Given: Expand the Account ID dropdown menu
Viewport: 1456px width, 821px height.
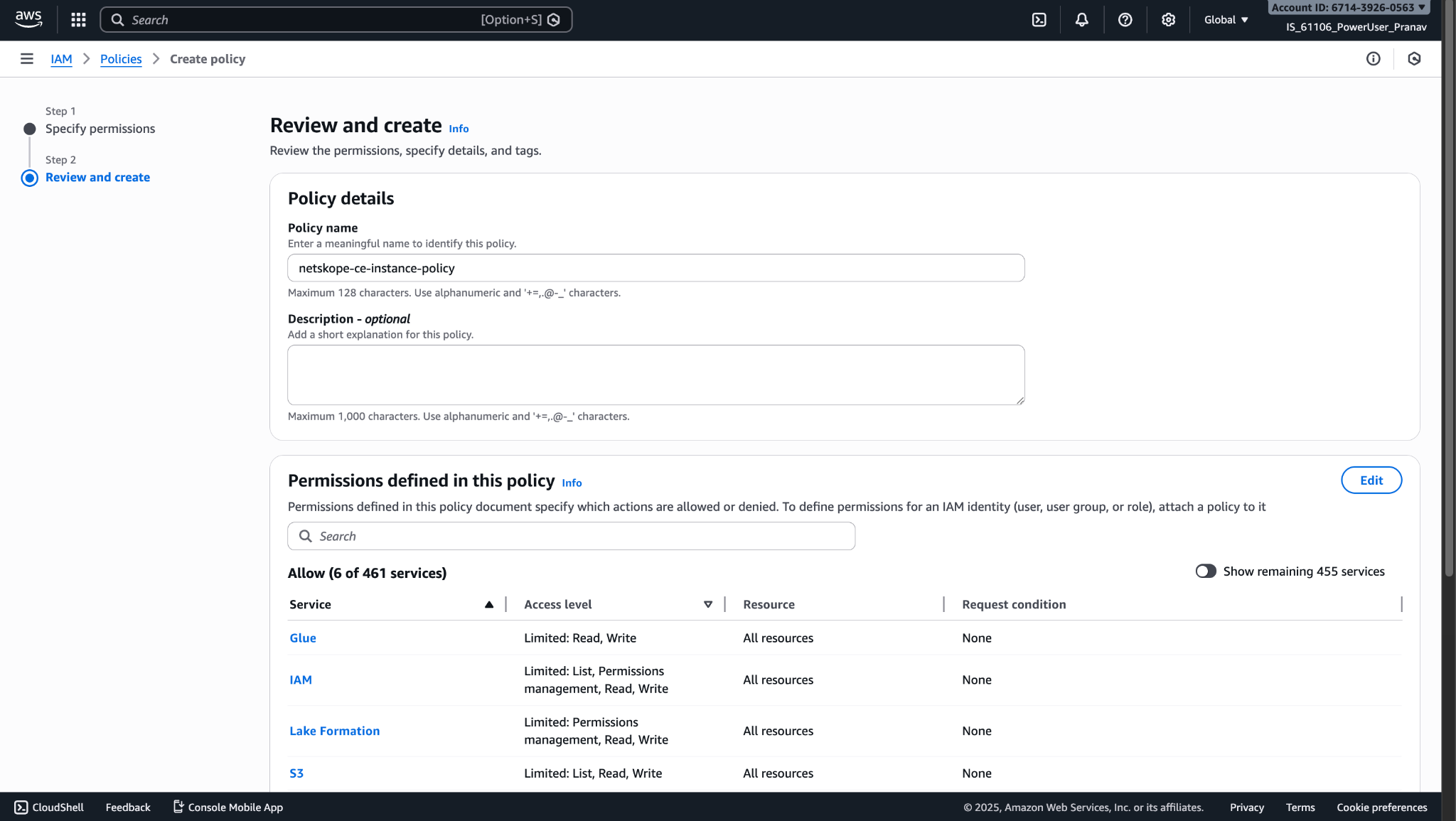Looking at the screenshot, I should click(x=1348, y=7).
